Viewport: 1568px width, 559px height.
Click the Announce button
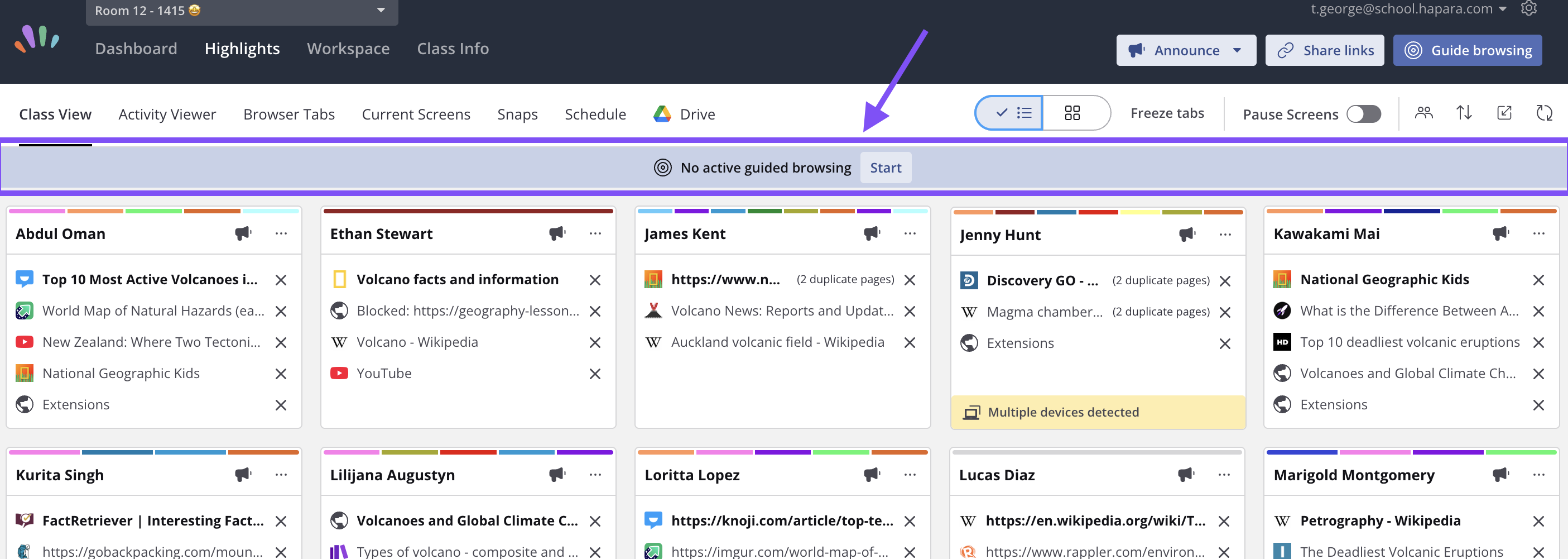click(1186, 51)
